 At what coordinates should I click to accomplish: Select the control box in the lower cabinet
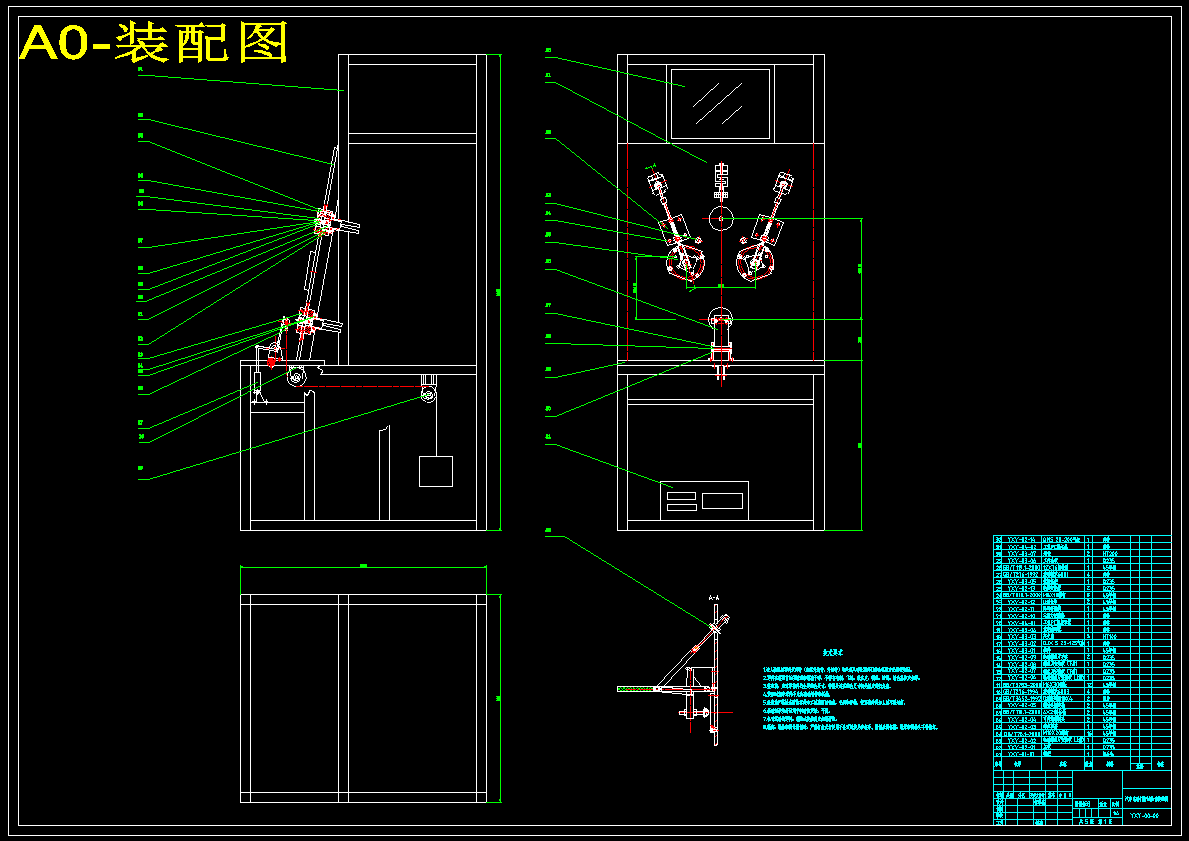[704, 501]
